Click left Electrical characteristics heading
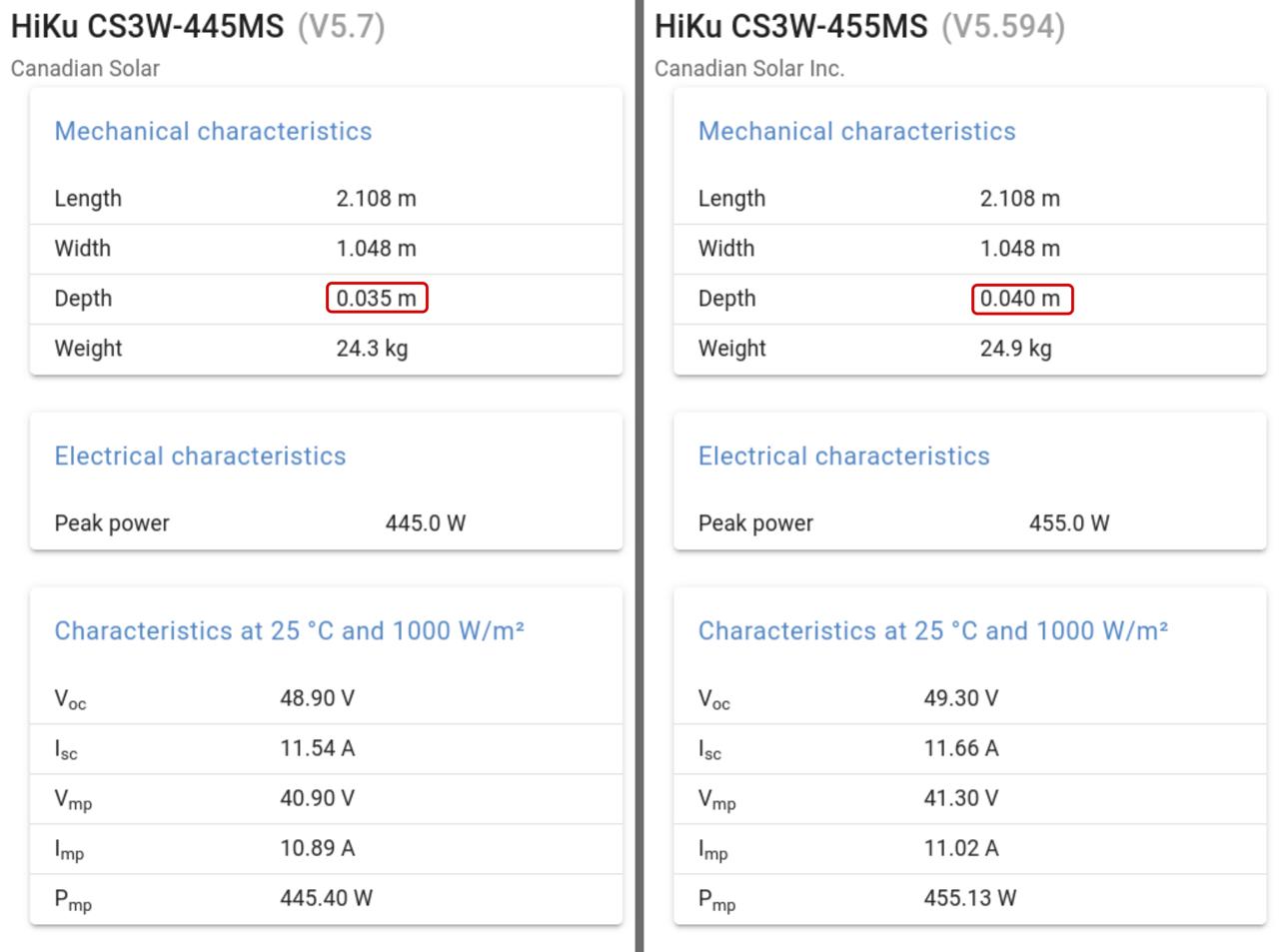The width and height of the screenshot is (1279, 952). [x=200, y=457]
